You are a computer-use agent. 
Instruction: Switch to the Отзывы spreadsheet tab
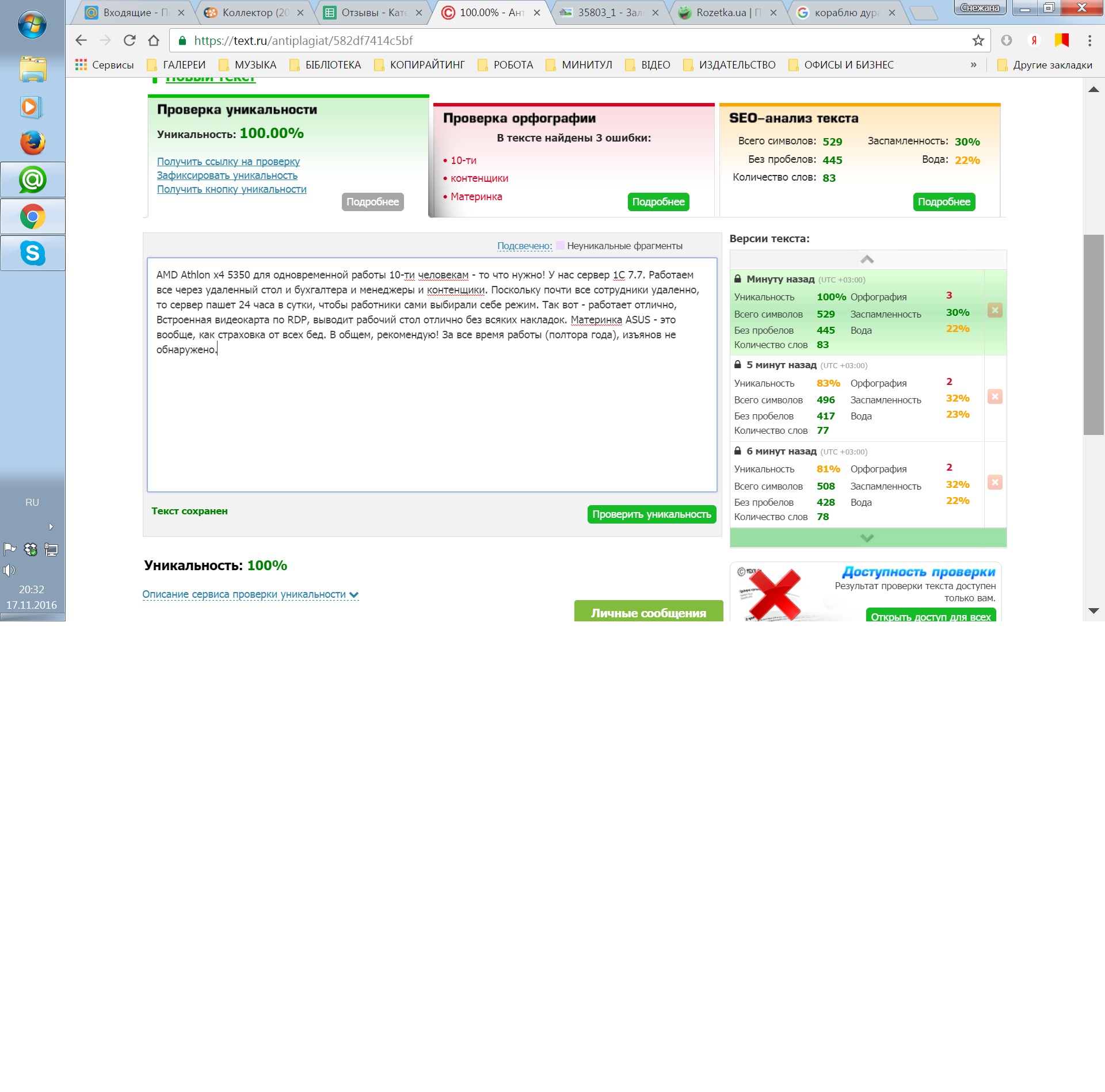[x=373, y=13]
